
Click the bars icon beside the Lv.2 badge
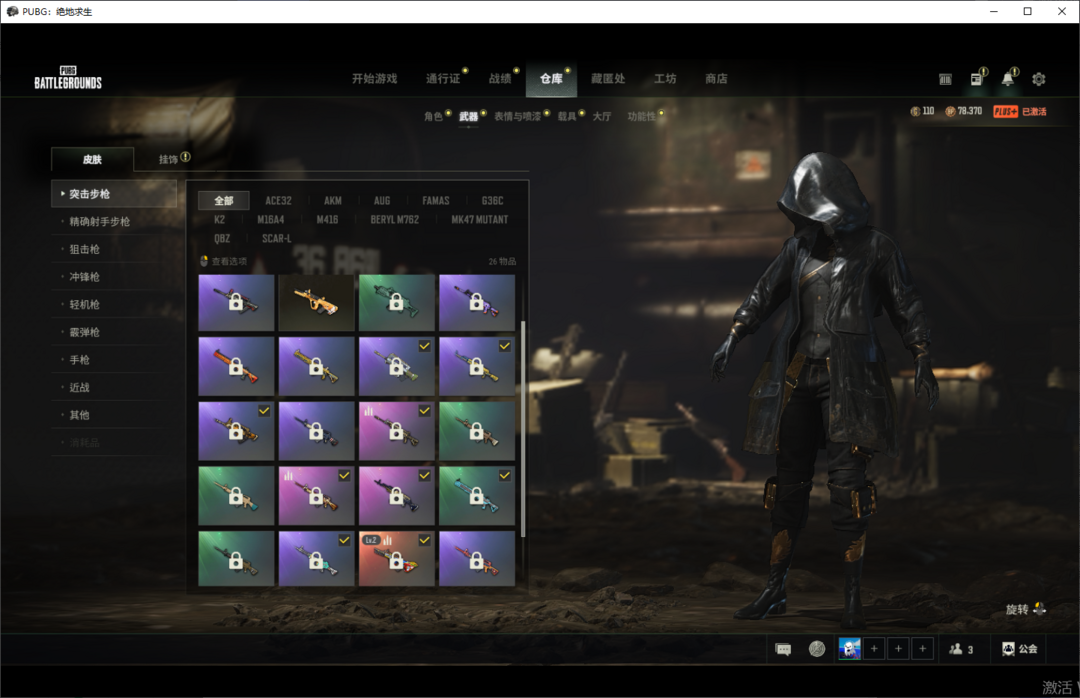[x=387, y=540]
